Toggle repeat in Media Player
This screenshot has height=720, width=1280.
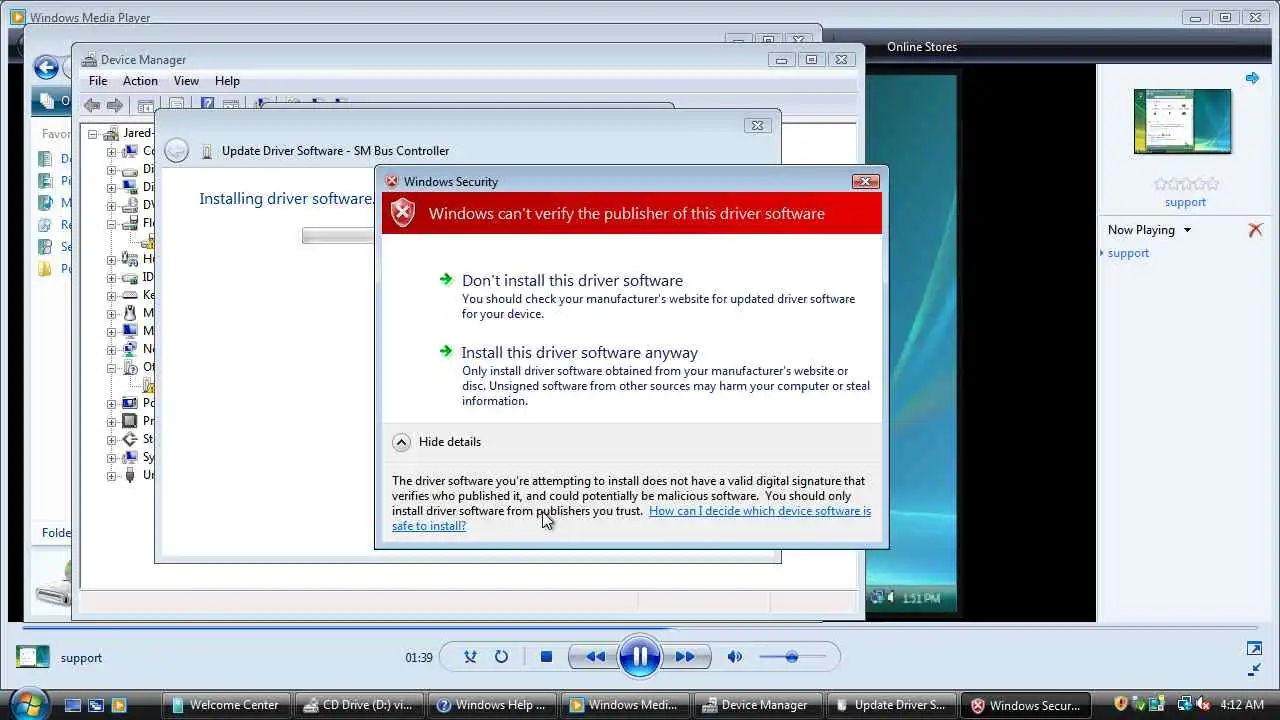coord(501,657)
